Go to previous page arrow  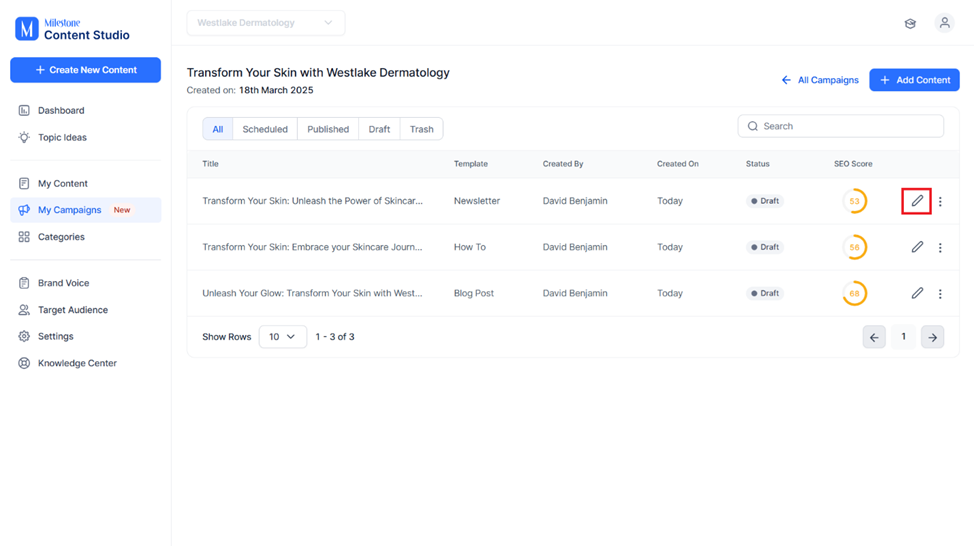pos(874,337)
